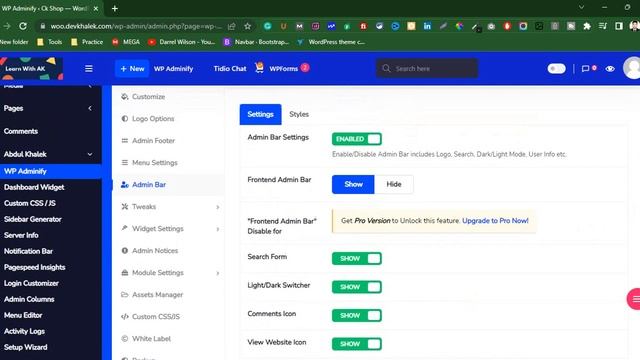Open Dashboard Widget in sidebar
This screenshot has height=360, width=640.
[34, 187]
